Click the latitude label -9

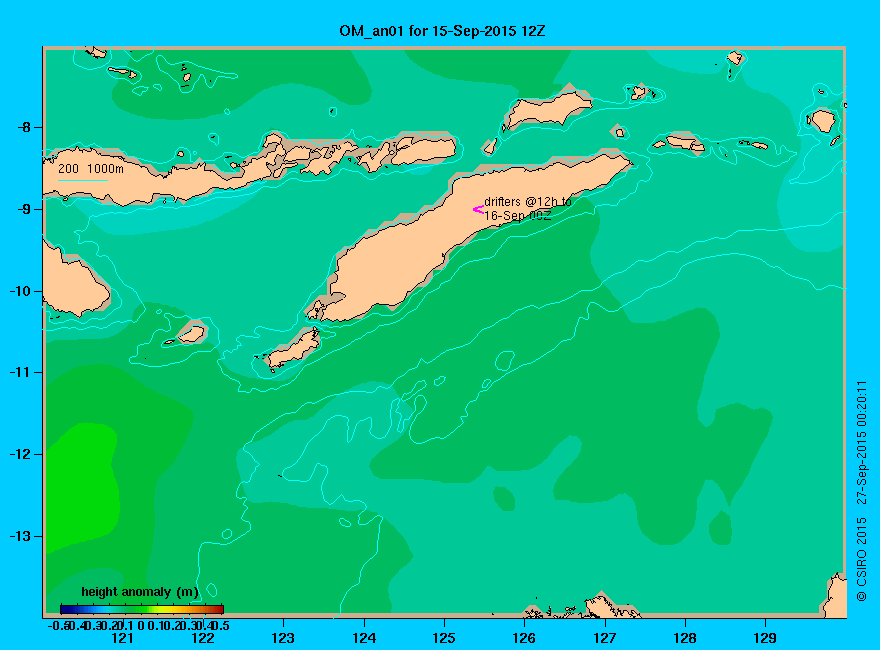(24, 209)
